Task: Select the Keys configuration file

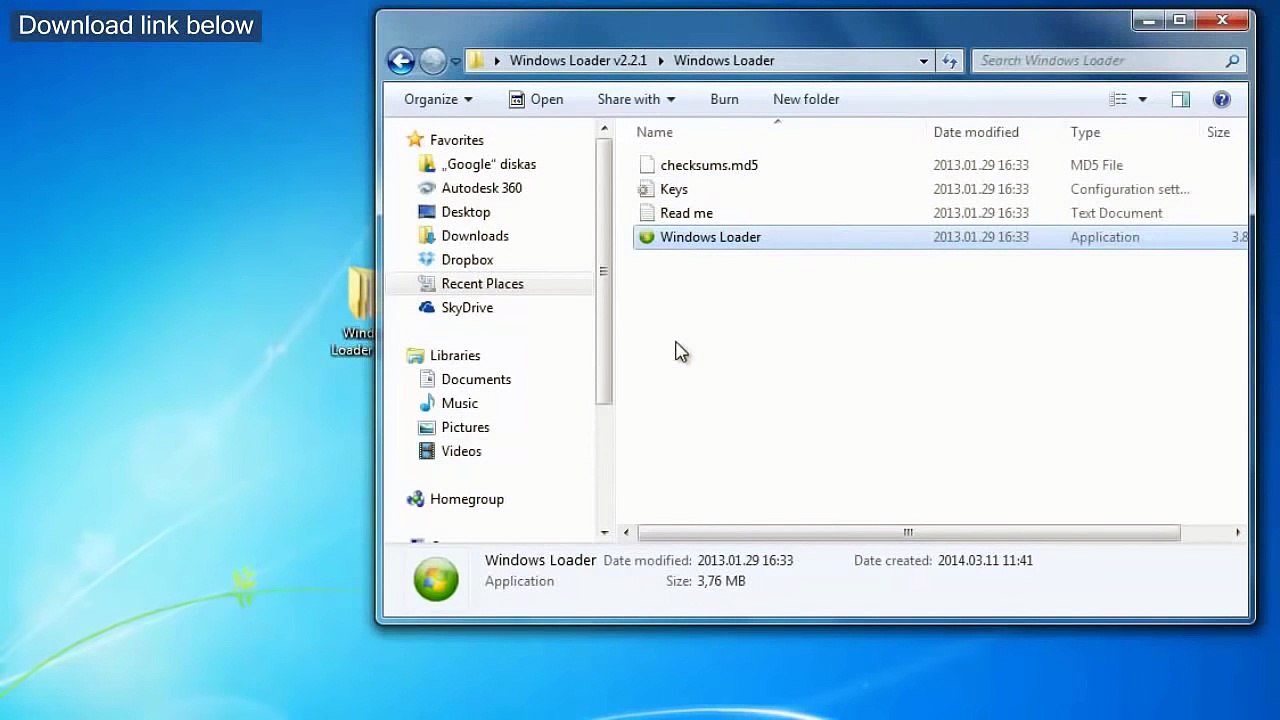Action: (674, 189)
